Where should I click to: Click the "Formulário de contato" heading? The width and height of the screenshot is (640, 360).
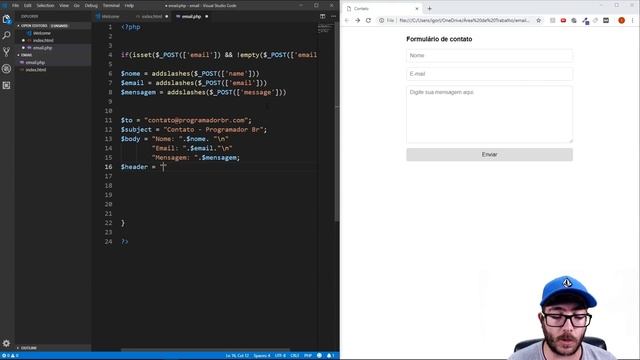tap(439, 39)
